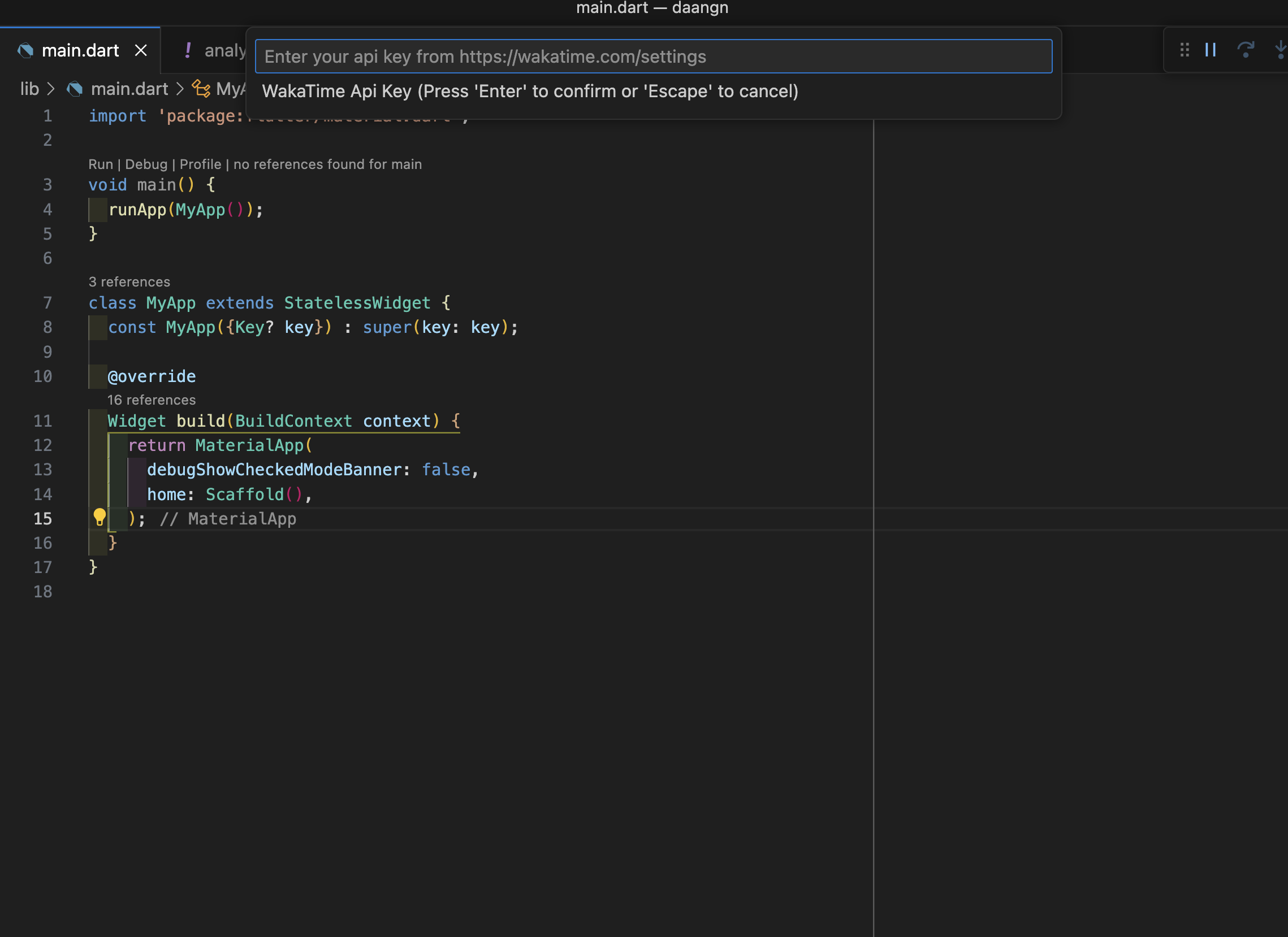Click the class symbol icon in breadcrumb
The width and height of the screenshot is (1288, 937).
point(201,89)
